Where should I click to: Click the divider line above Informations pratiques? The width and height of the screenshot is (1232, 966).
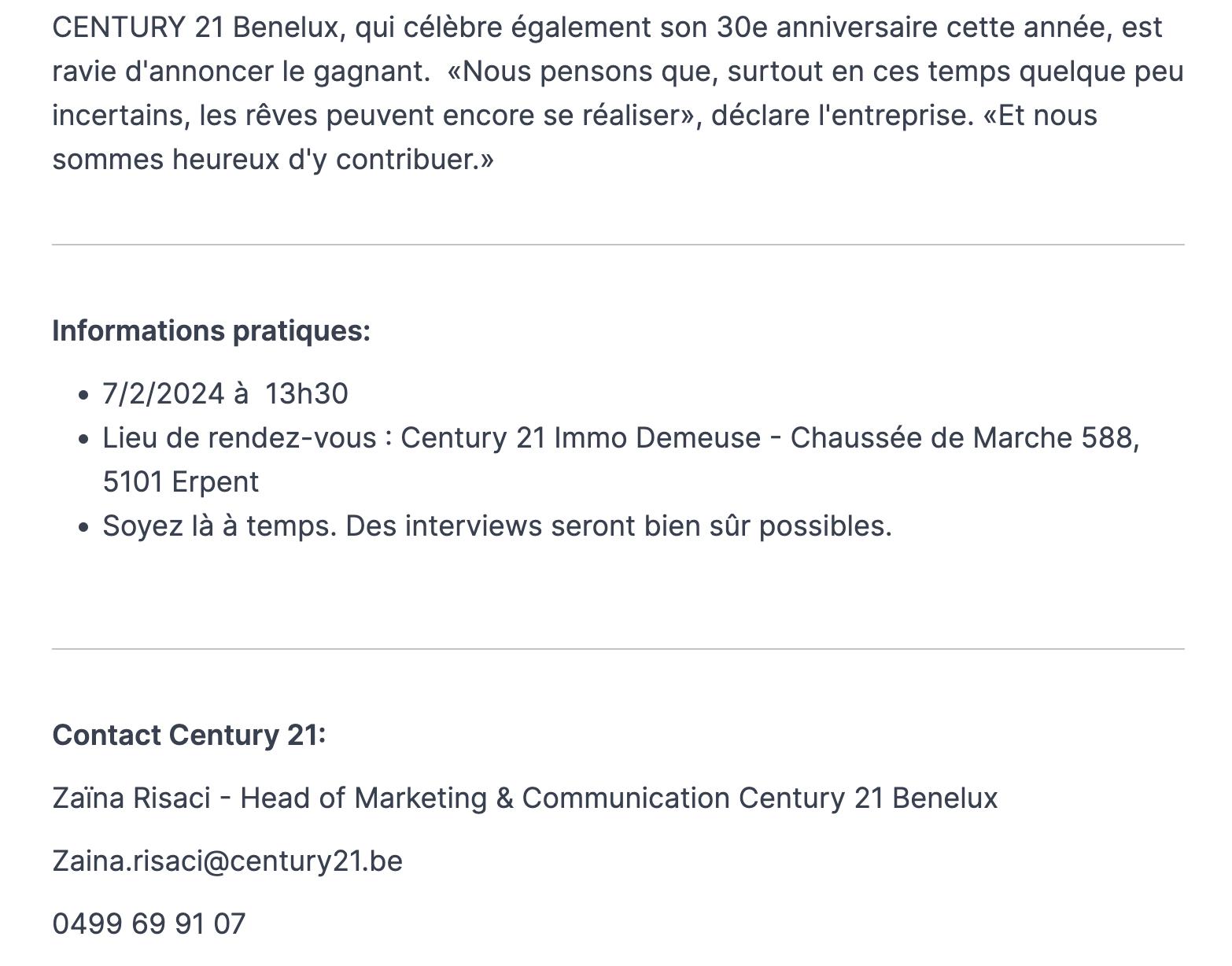[618, 245]
